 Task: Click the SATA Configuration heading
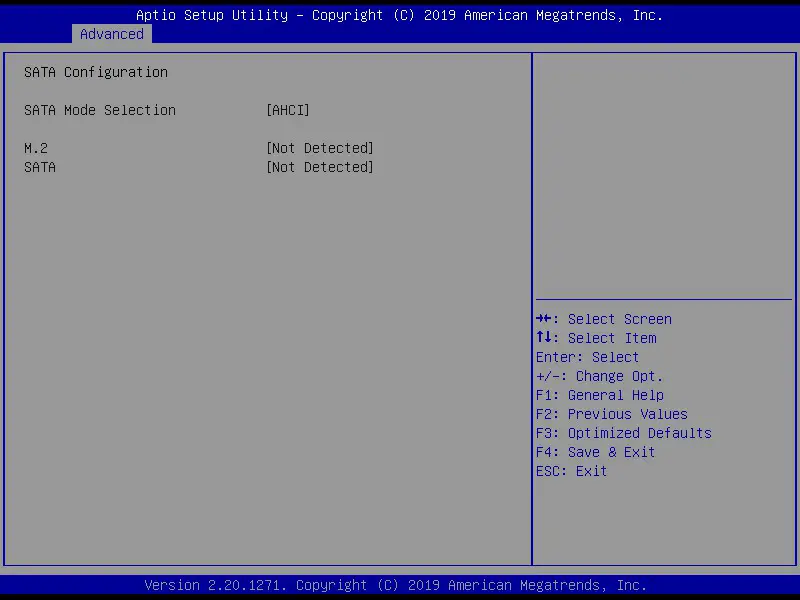pos(96,72)
